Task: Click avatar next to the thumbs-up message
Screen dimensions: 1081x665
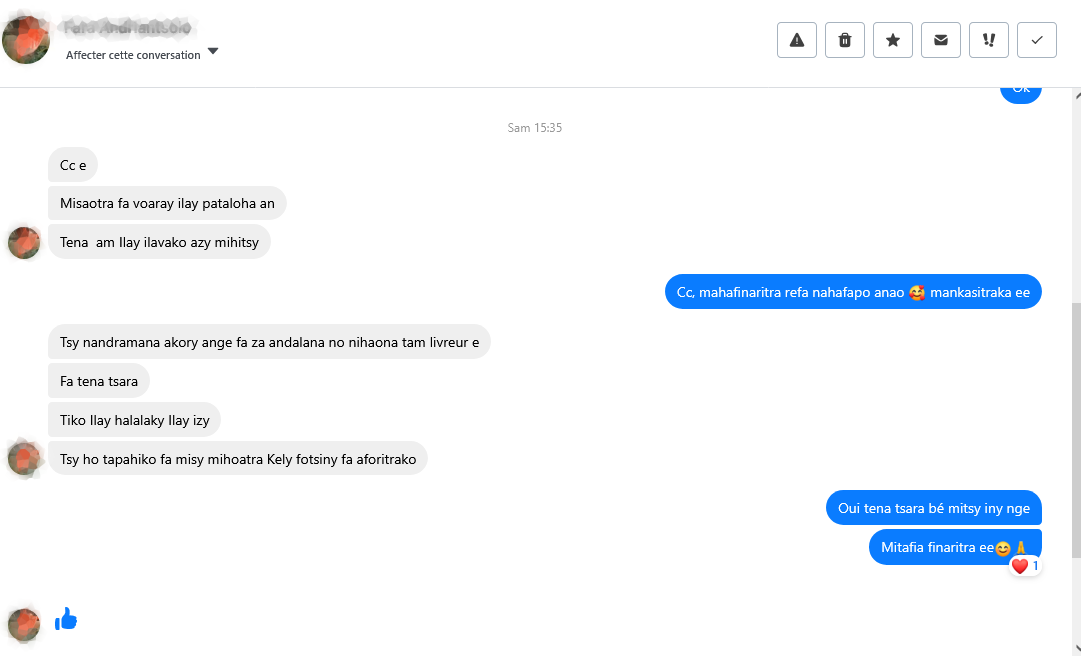Action: coord(24,624)
